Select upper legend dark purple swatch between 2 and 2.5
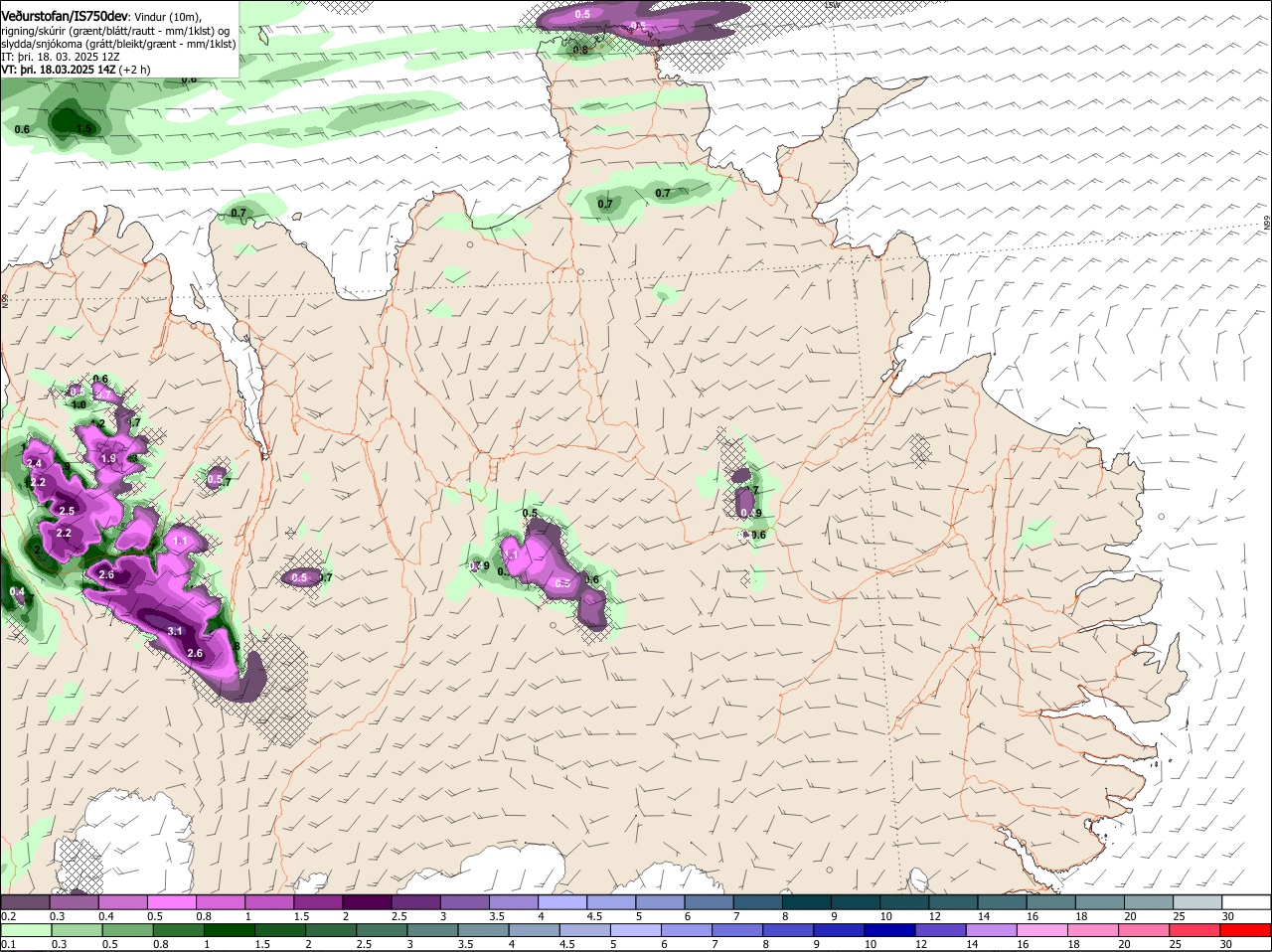 point(366,901)
